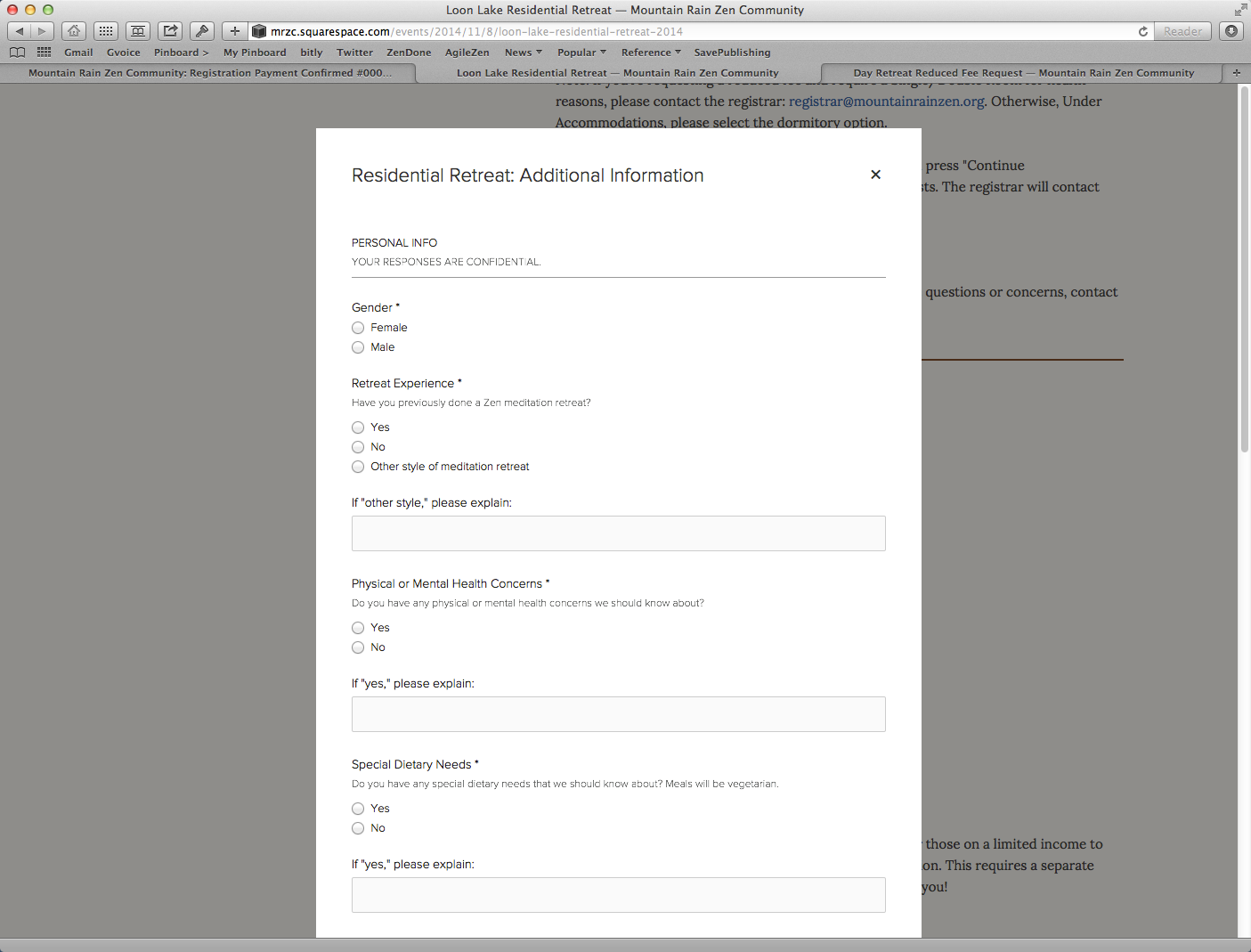Expand the News bookmarks folder
Viewport: 1251px width, 952px height.
(x=524, y=53)
